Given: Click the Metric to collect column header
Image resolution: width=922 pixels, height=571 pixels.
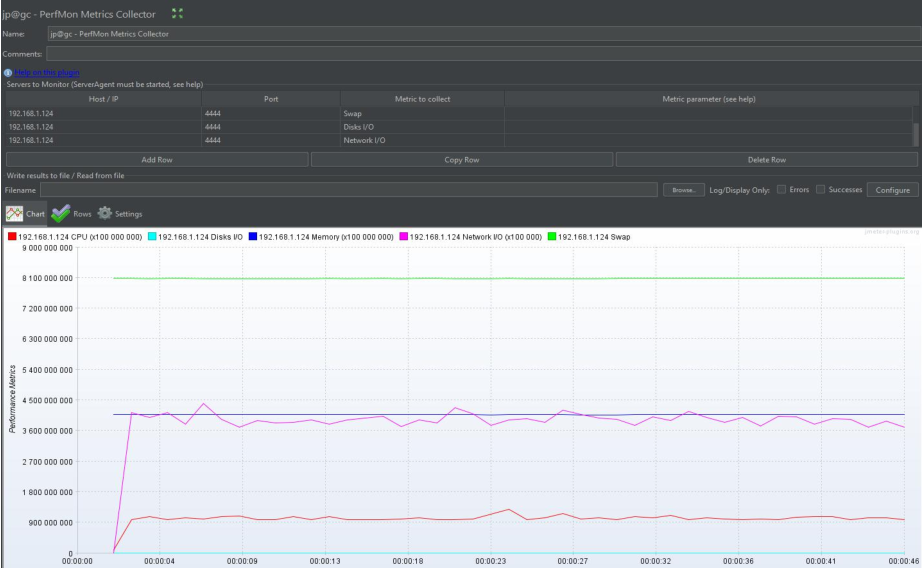Looking at the screenshot, I should (422, 99).
